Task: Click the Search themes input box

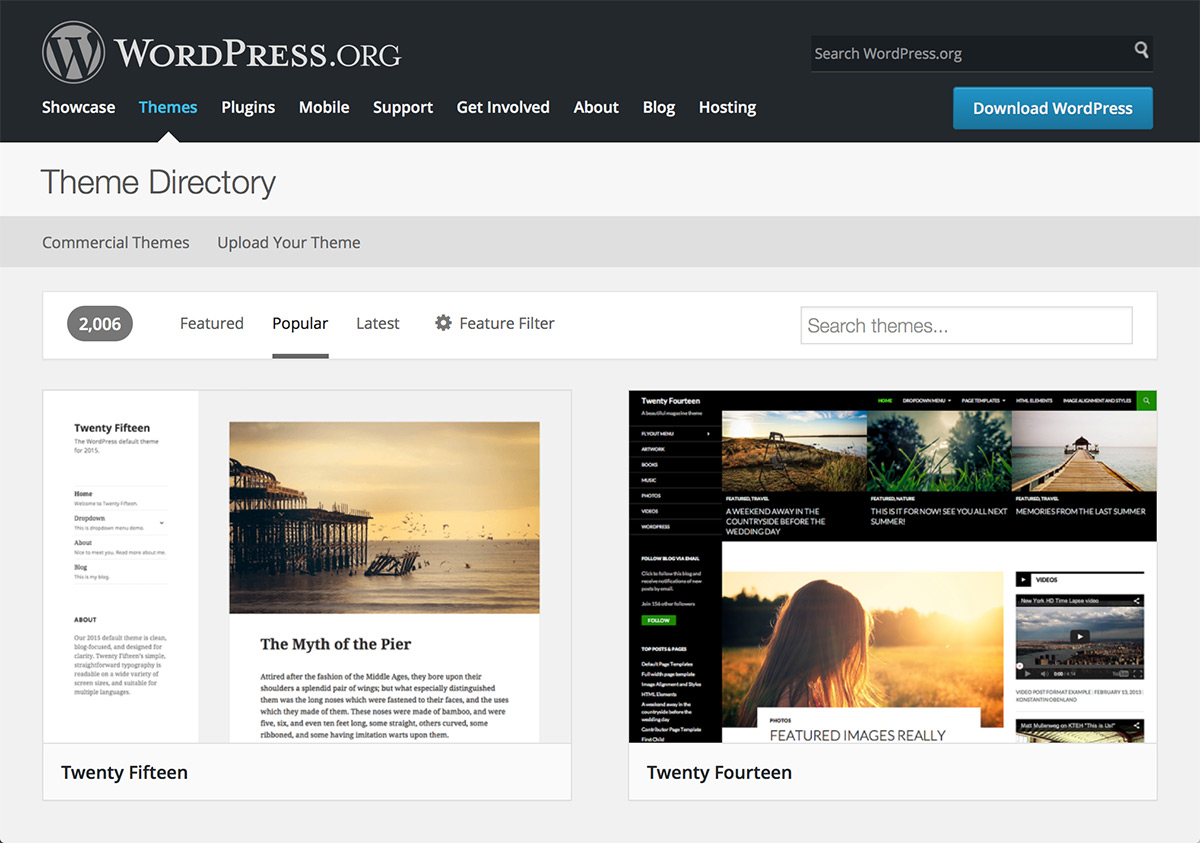Action: (967, 326)
